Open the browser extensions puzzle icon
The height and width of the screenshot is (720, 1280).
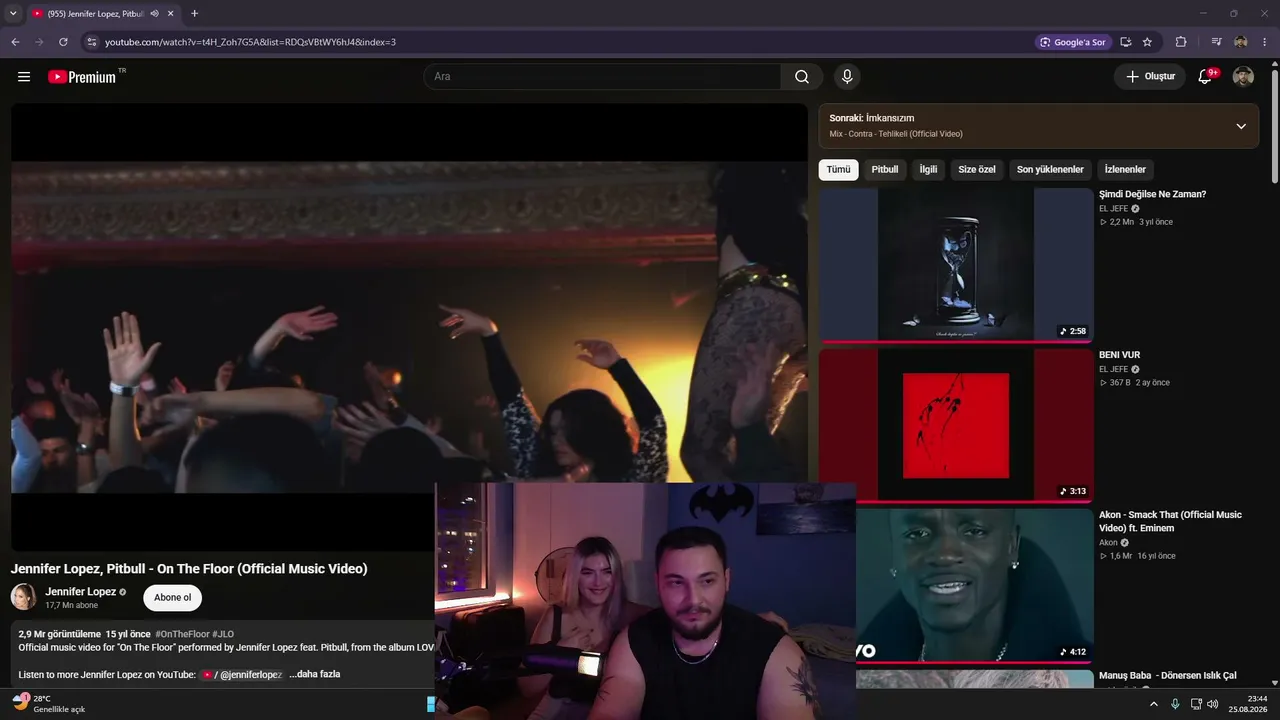click(x=1181, y=42)
